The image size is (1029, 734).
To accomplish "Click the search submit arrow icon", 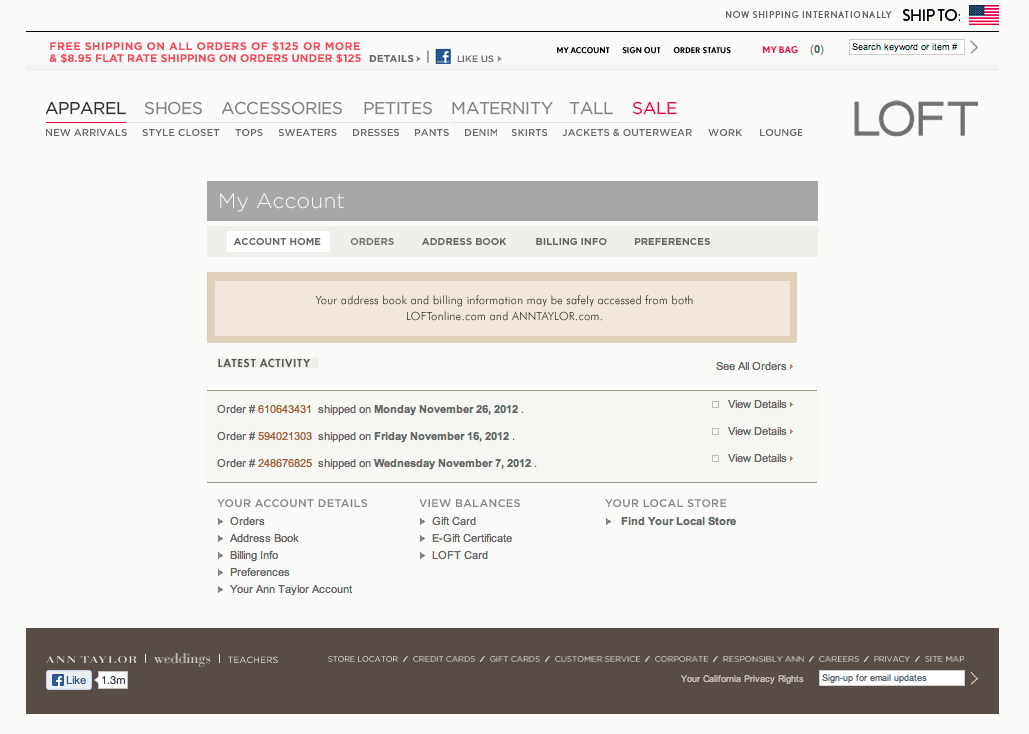I will click(x=975, y=47).
